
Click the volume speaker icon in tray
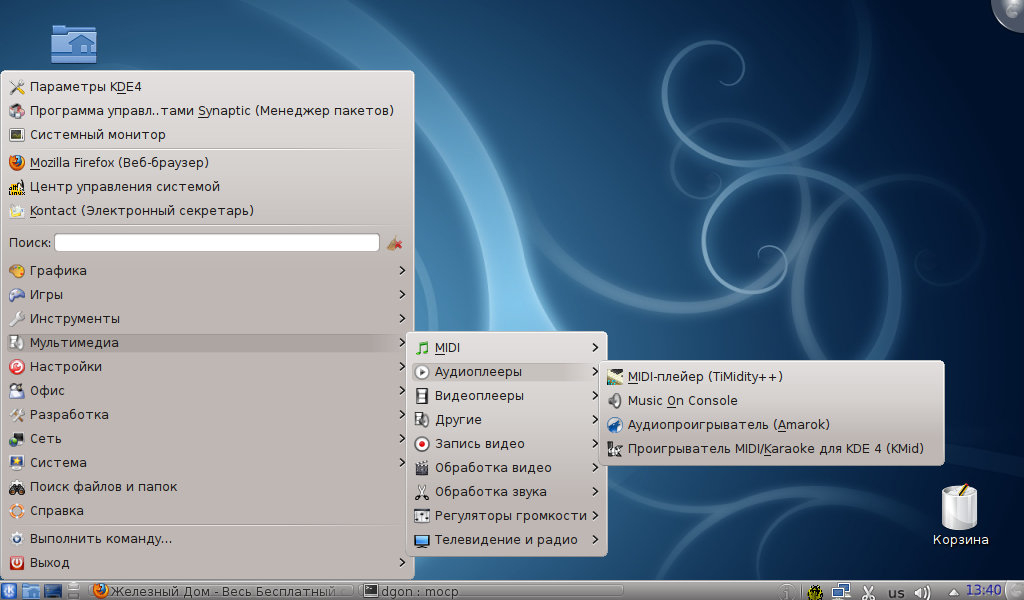(x=922, y=592)
